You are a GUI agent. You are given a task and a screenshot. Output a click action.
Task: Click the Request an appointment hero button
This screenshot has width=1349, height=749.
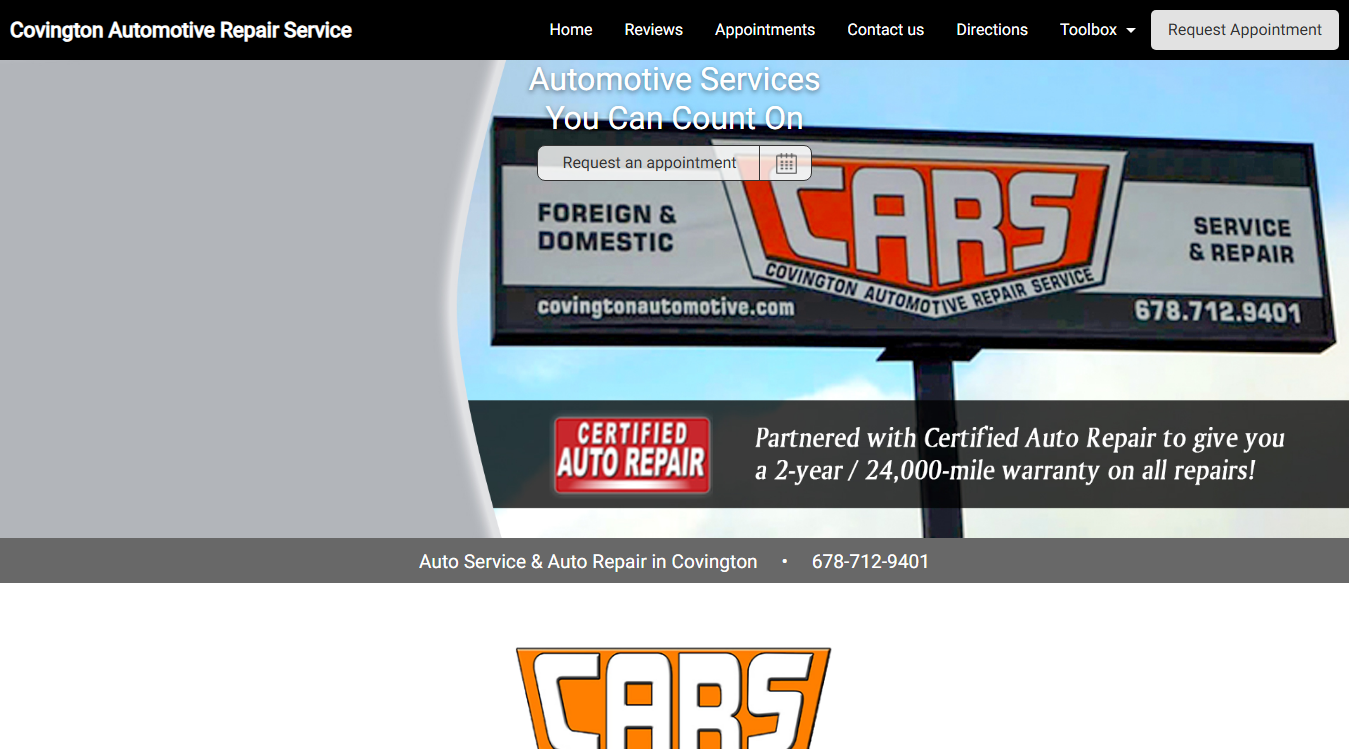(649, 163)
